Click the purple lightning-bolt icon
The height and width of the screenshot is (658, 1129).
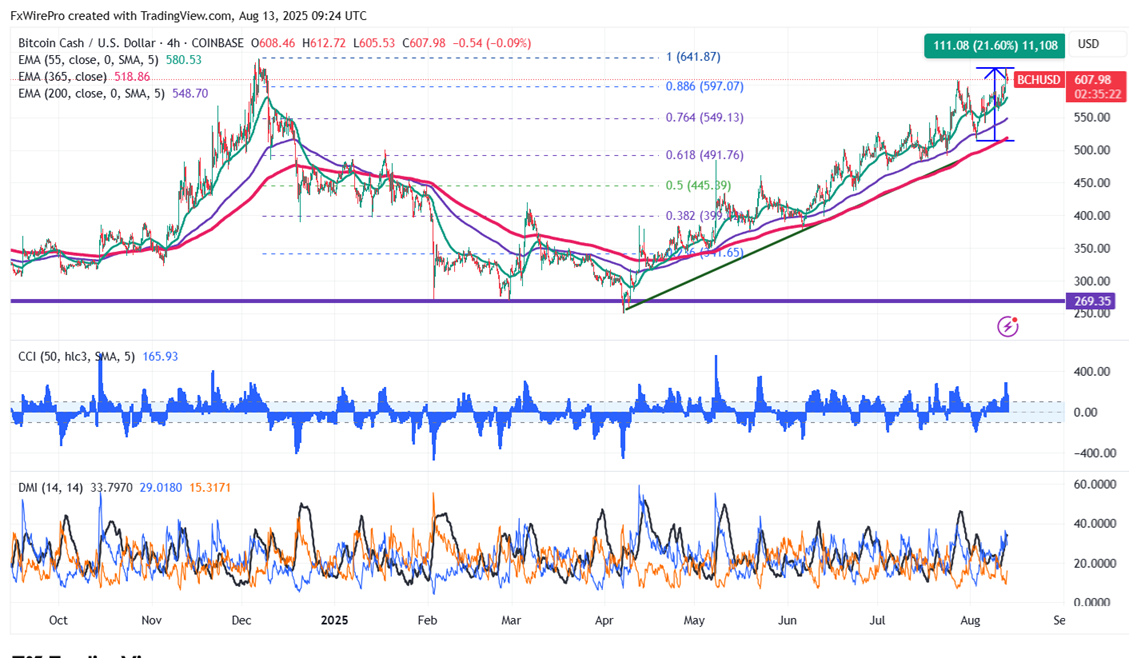click(1007, 326)
